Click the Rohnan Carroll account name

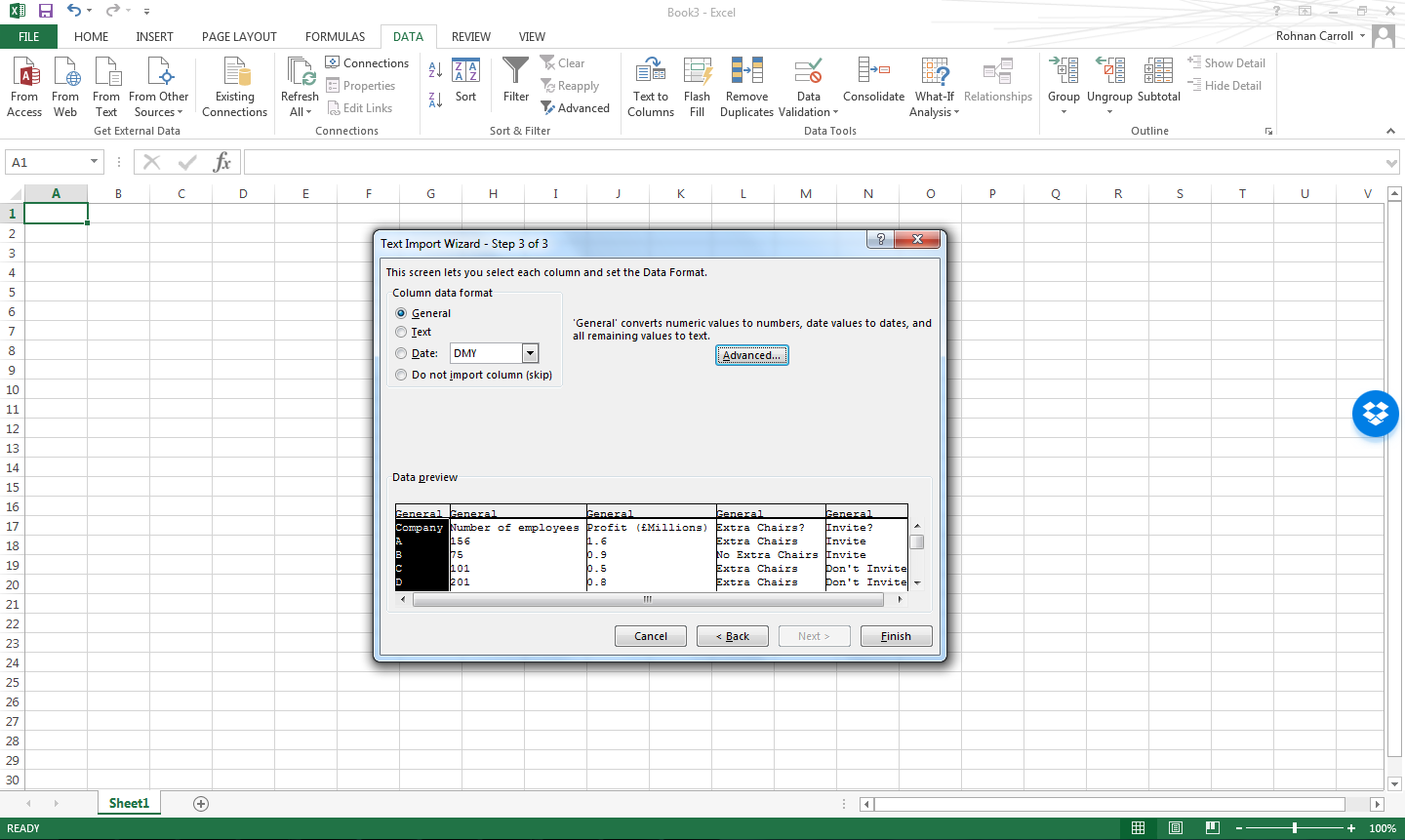(x=1314, y=36)
